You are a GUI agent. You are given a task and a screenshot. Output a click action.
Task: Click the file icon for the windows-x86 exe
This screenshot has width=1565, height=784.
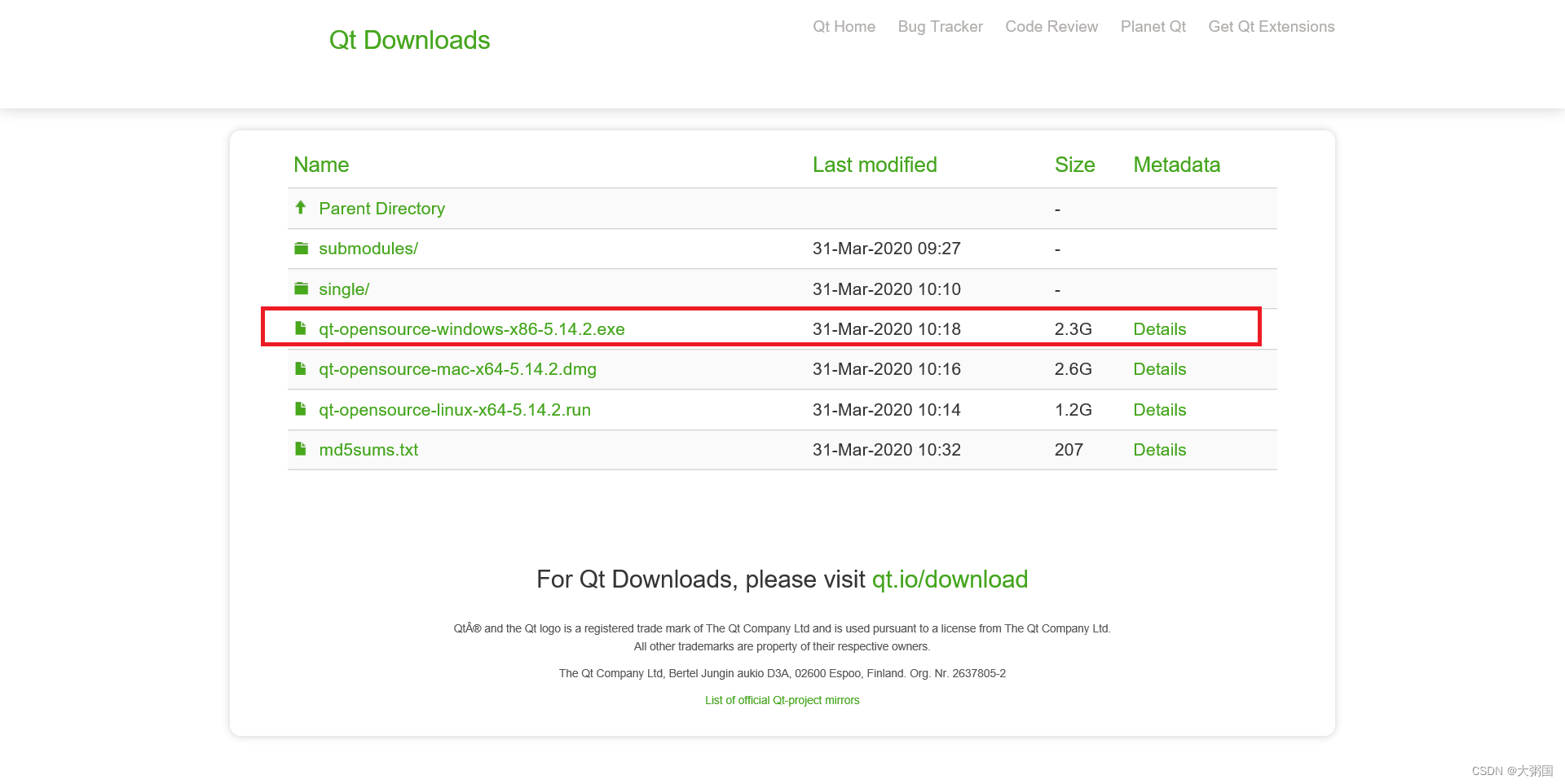(x=301, y=328)
